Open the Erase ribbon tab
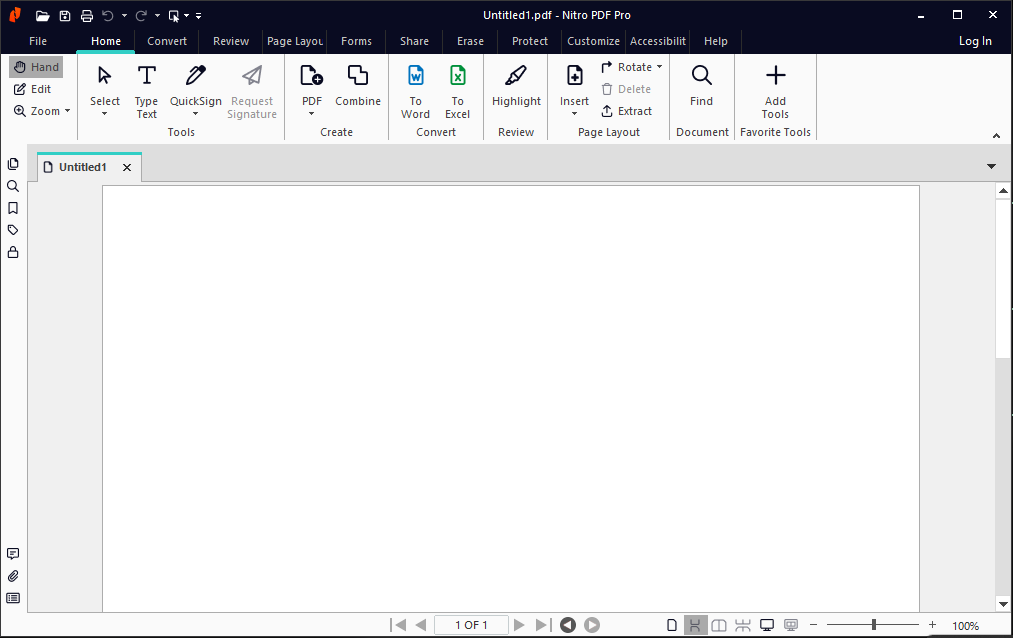The height and width of the screenshot is (638, 1013). coord(470,41)
